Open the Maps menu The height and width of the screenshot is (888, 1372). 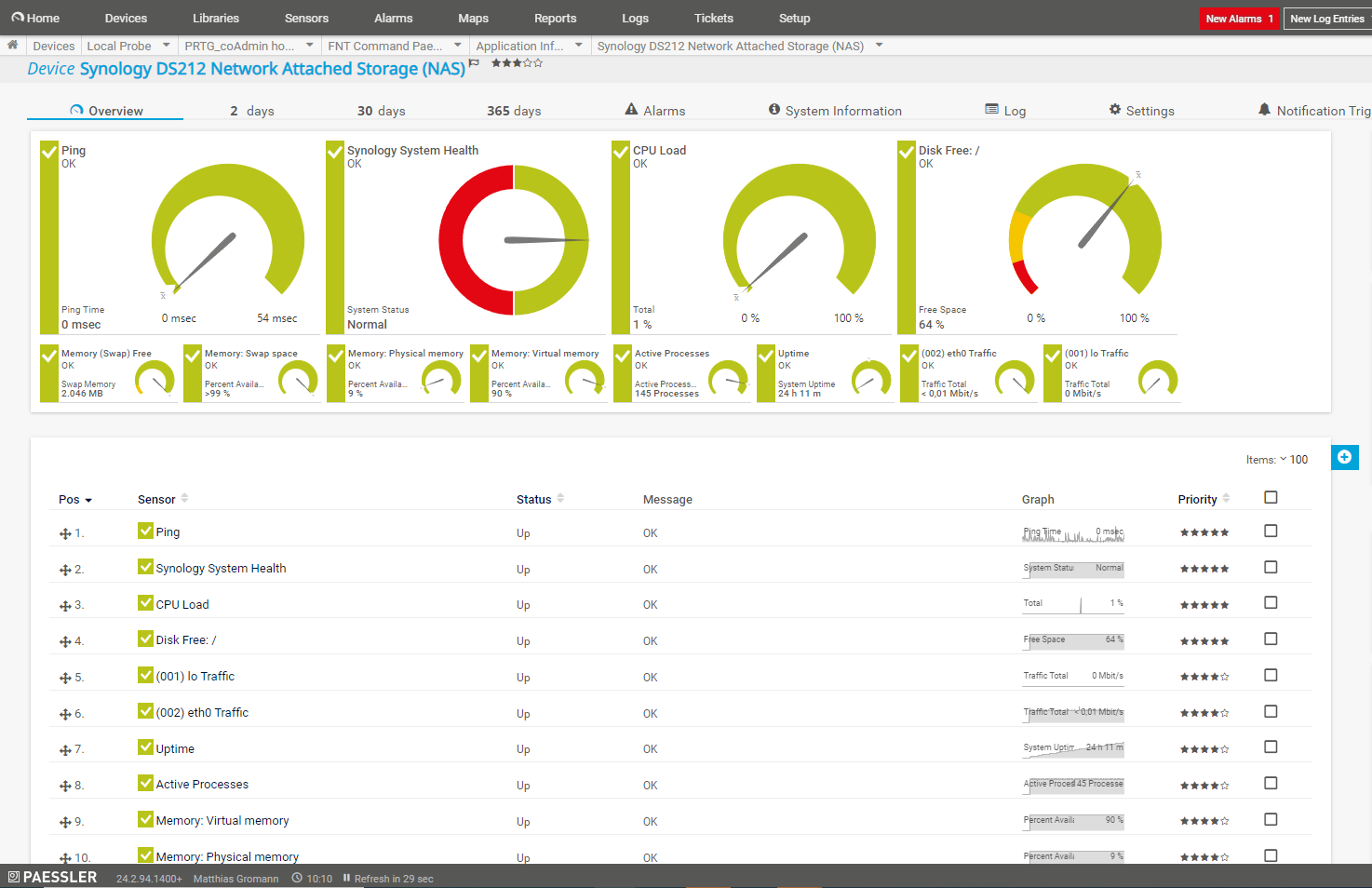[473, 18]
